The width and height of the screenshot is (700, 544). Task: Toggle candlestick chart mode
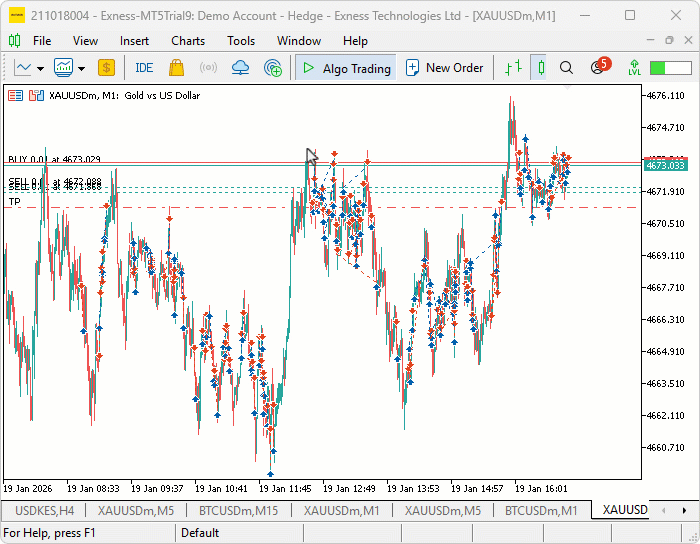click(x=541, y=68)
